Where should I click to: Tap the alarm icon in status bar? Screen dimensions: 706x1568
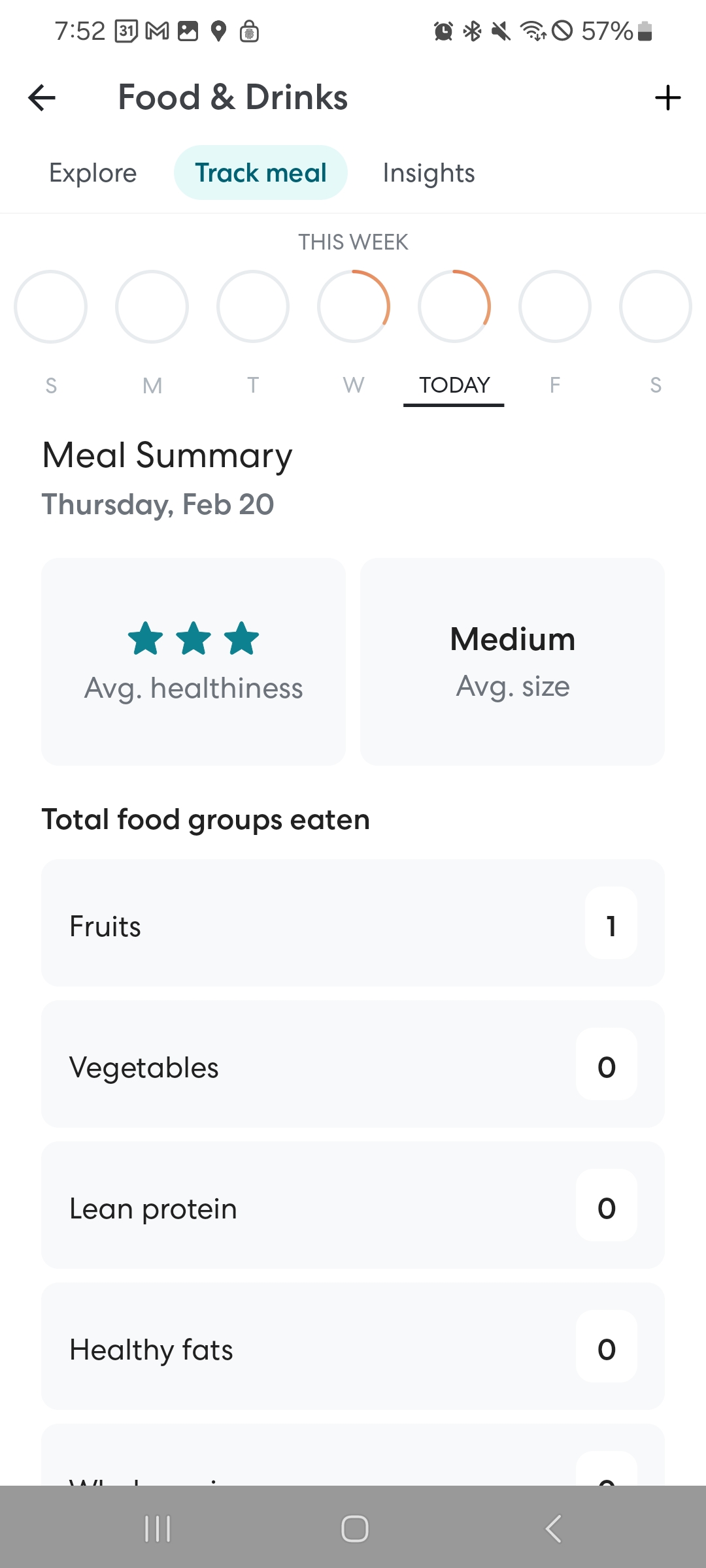click(443, 31)
